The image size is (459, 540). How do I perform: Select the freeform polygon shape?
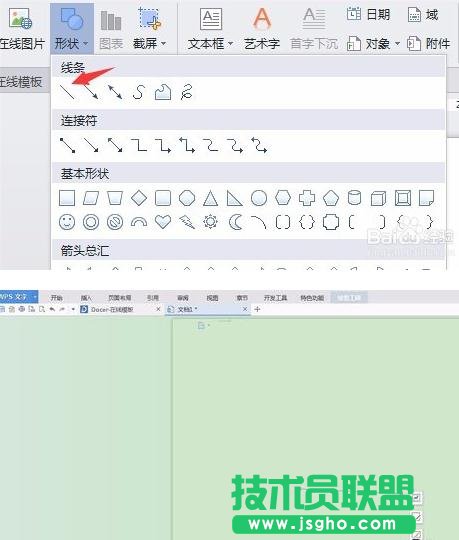pos(163,92)
